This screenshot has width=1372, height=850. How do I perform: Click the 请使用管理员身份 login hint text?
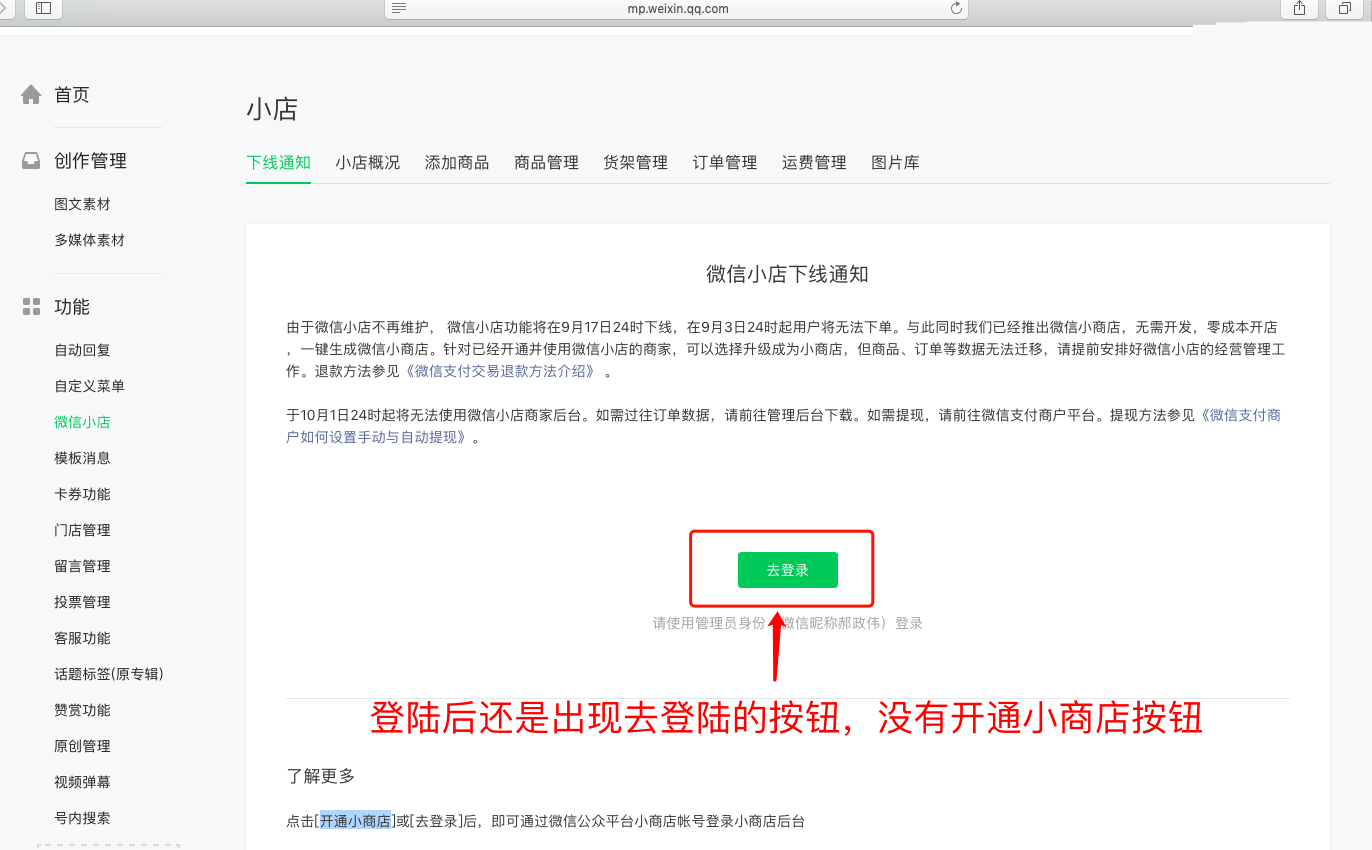tap(788, 623)
